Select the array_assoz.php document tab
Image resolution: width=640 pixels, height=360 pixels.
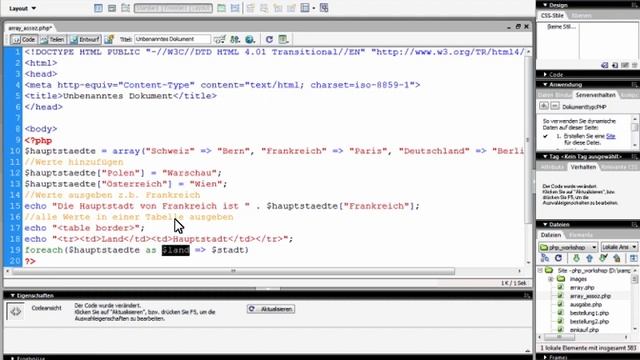tap(30, 28)
